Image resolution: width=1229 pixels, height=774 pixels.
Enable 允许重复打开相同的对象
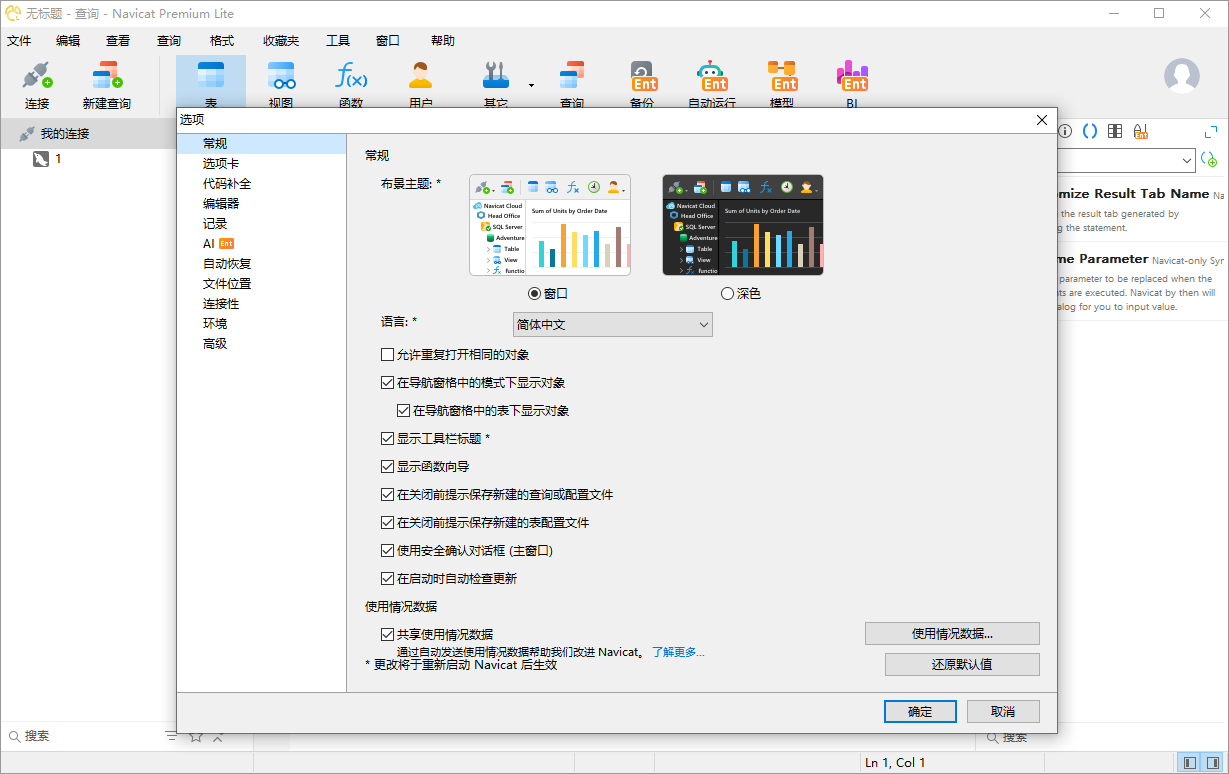(385, 354)
